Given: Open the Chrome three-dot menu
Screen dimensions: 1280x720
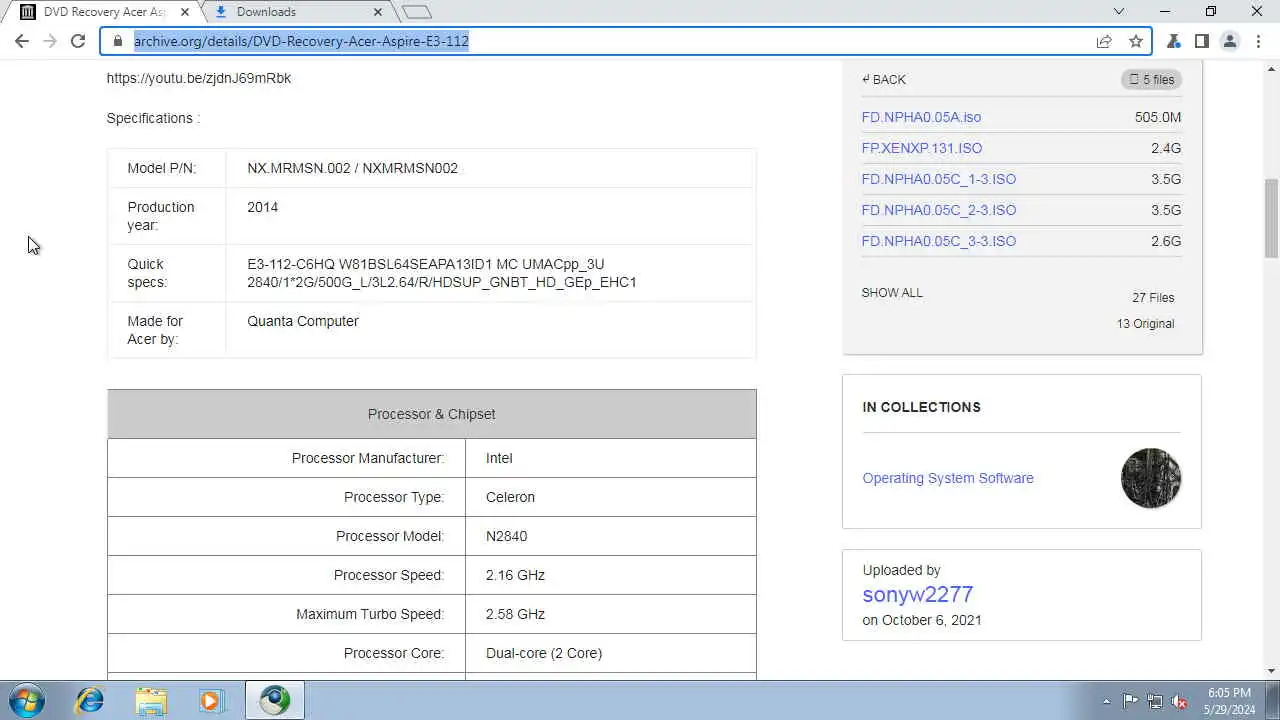Looking at the screenshot, I should click(x=1258, y=41).
